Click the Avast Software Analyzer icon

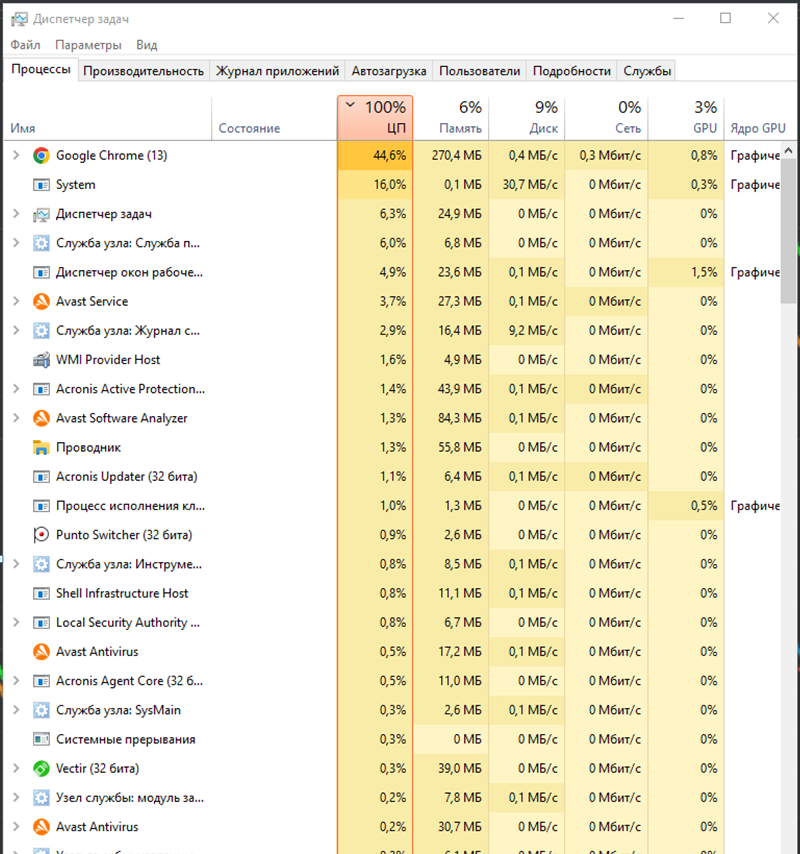[x=41, y=419]
